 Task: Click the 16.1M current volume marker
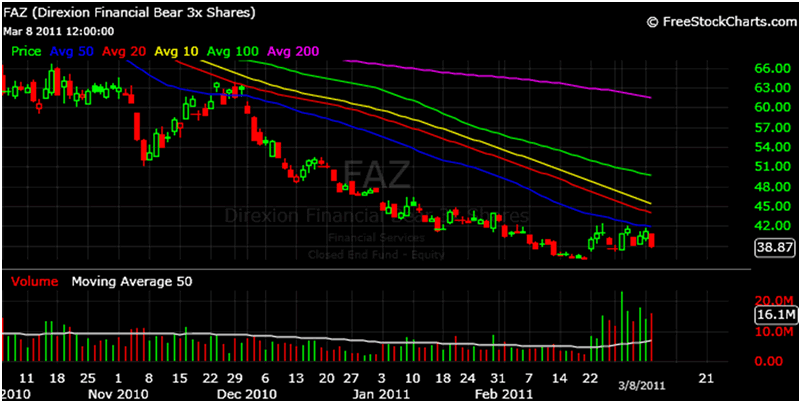point(775,315)
